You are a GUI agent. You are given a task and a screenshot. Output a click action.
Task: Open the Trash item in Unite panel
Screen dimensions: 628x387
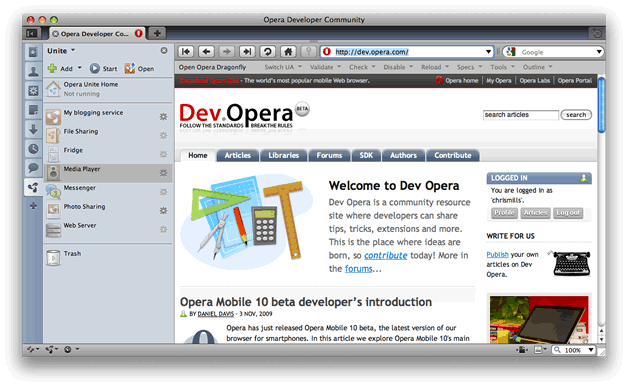point(108,257)
